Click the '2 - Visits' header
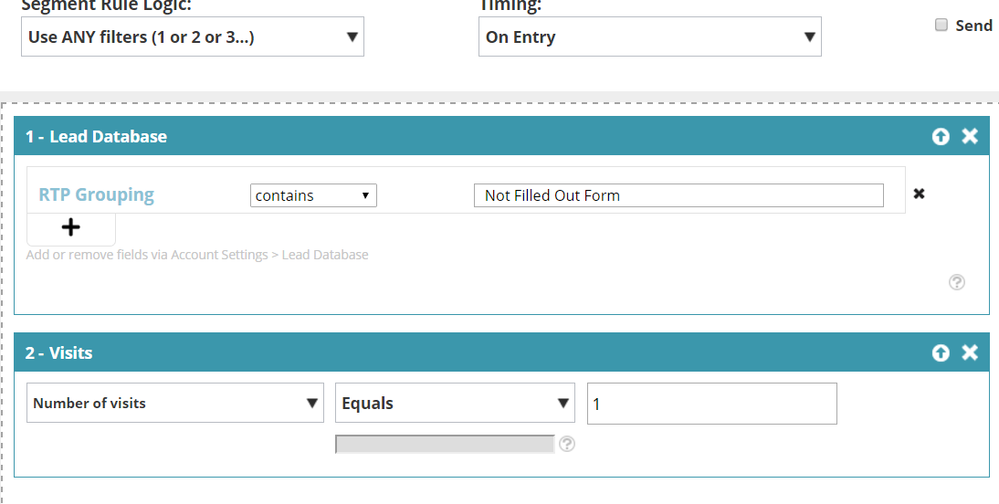 [59, 352]
